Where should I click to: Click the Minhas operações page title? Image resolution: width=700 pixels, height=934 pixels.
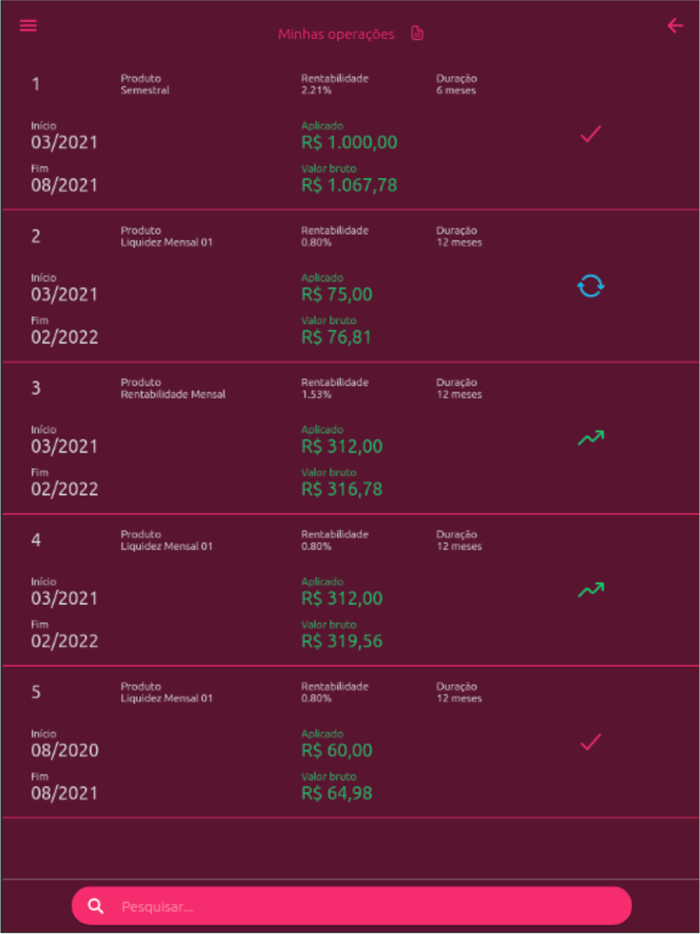[x=334, y=33]
